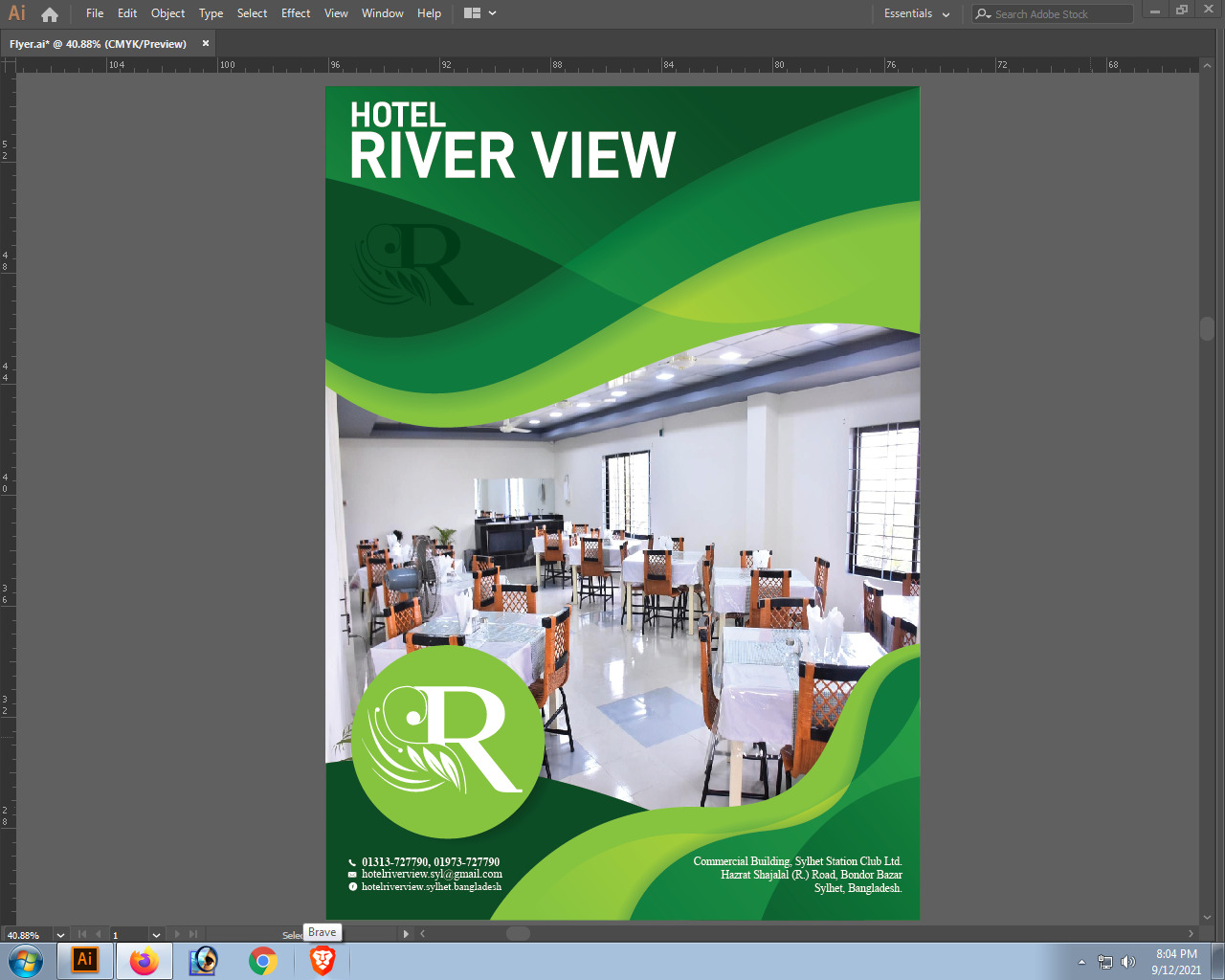
Task: Go to the last artboard
Action: point(193,934)
